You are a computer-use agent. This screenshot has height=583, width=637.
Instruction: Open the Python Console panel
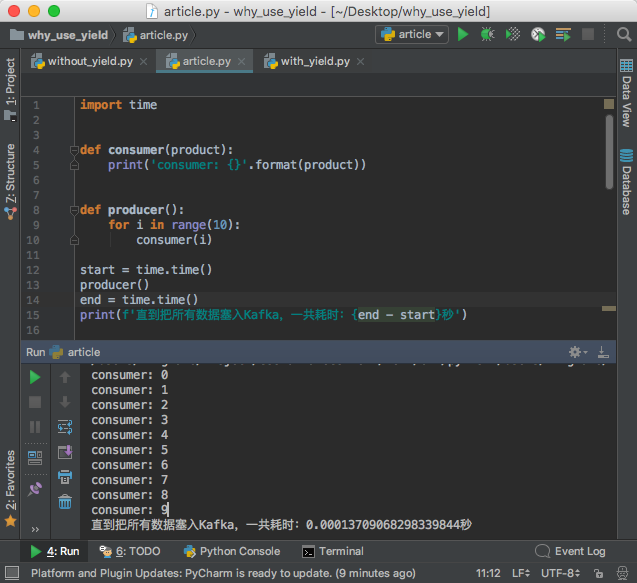point(231,551)
